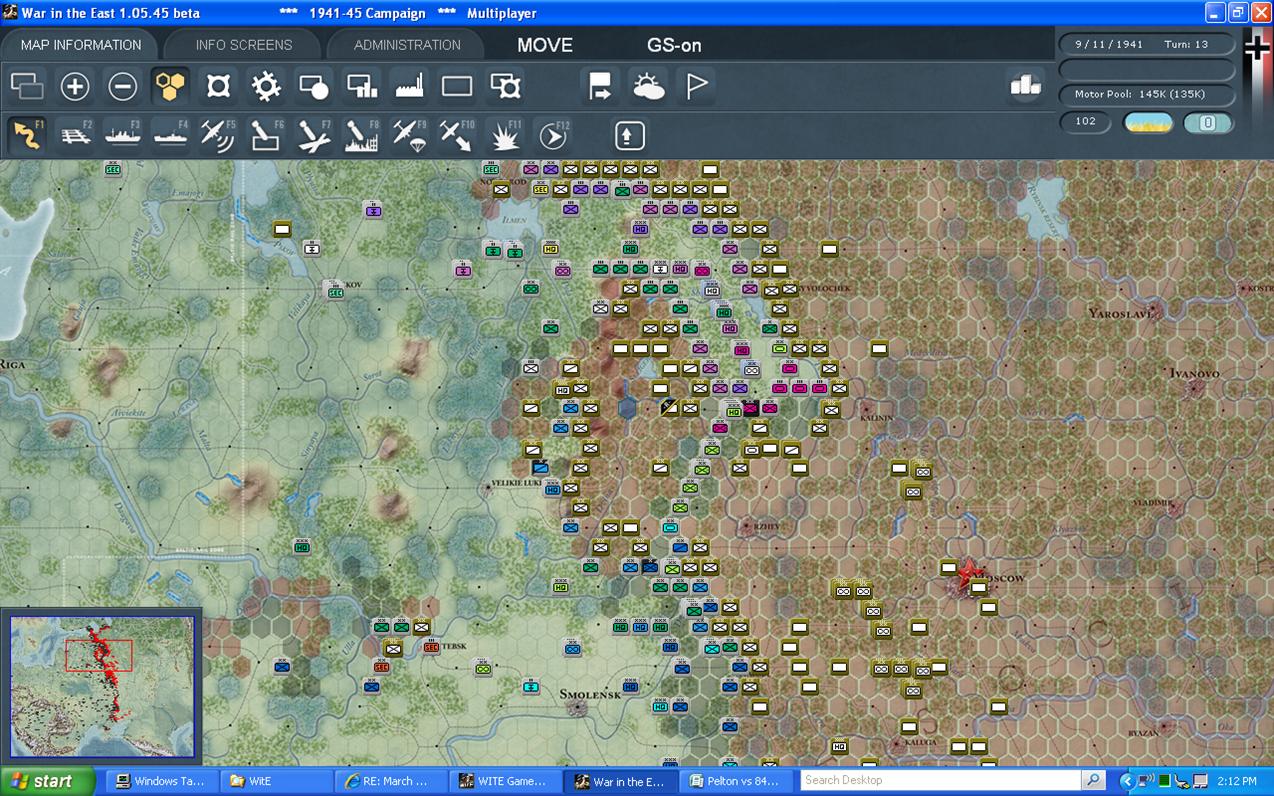Toggle the unit stack overlapping rectangles view
Screen dimensions: 1274x796
pos(27,87)
